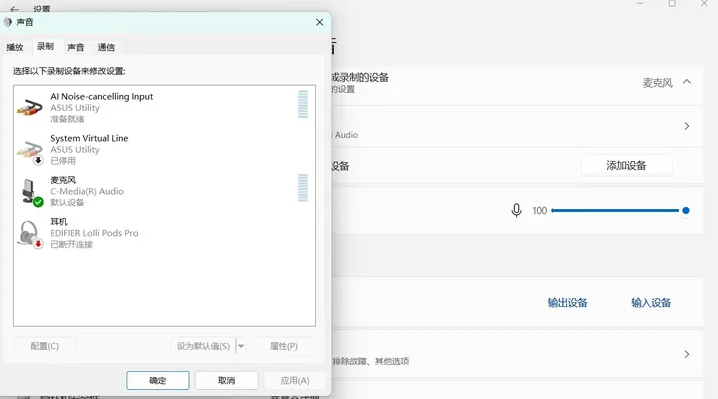Click the 准备就绪 status text
This screenshot has width=718, height=399.
point(67,119)
